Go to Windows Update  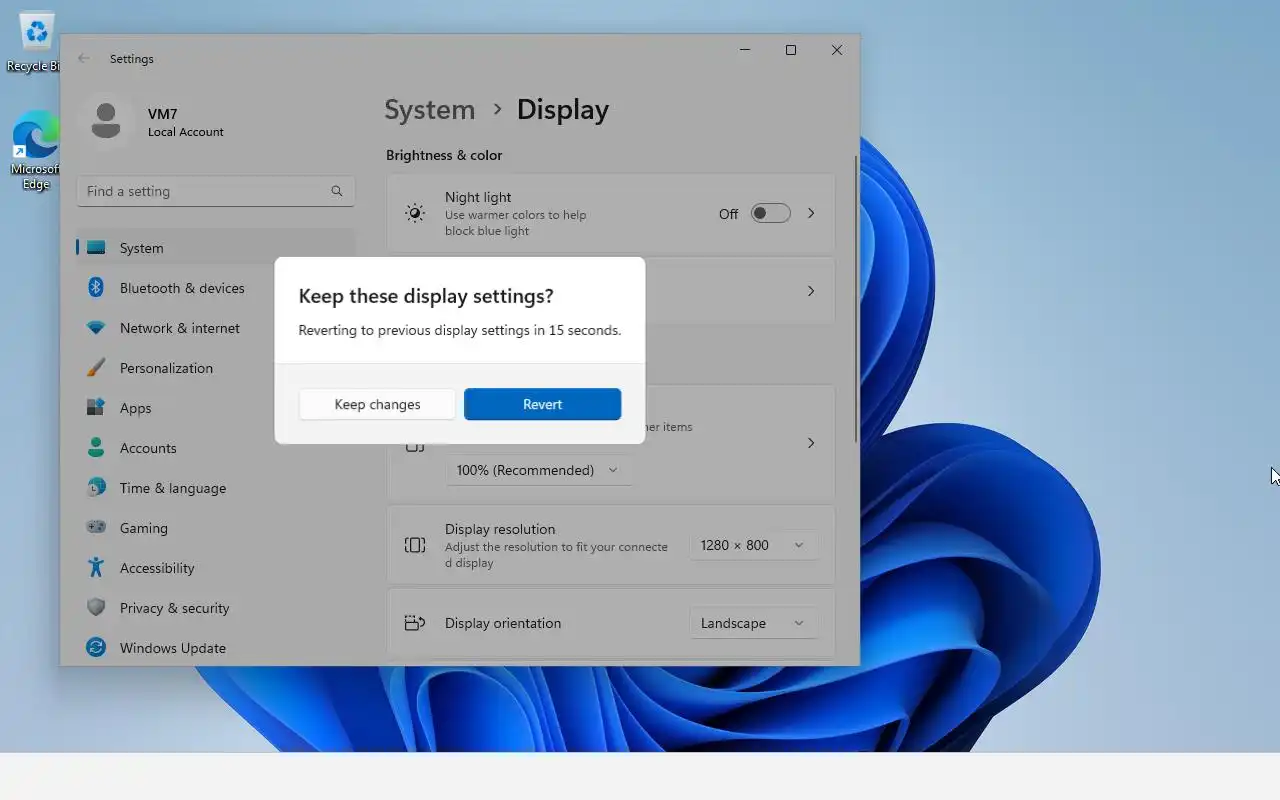coord(215,648)
